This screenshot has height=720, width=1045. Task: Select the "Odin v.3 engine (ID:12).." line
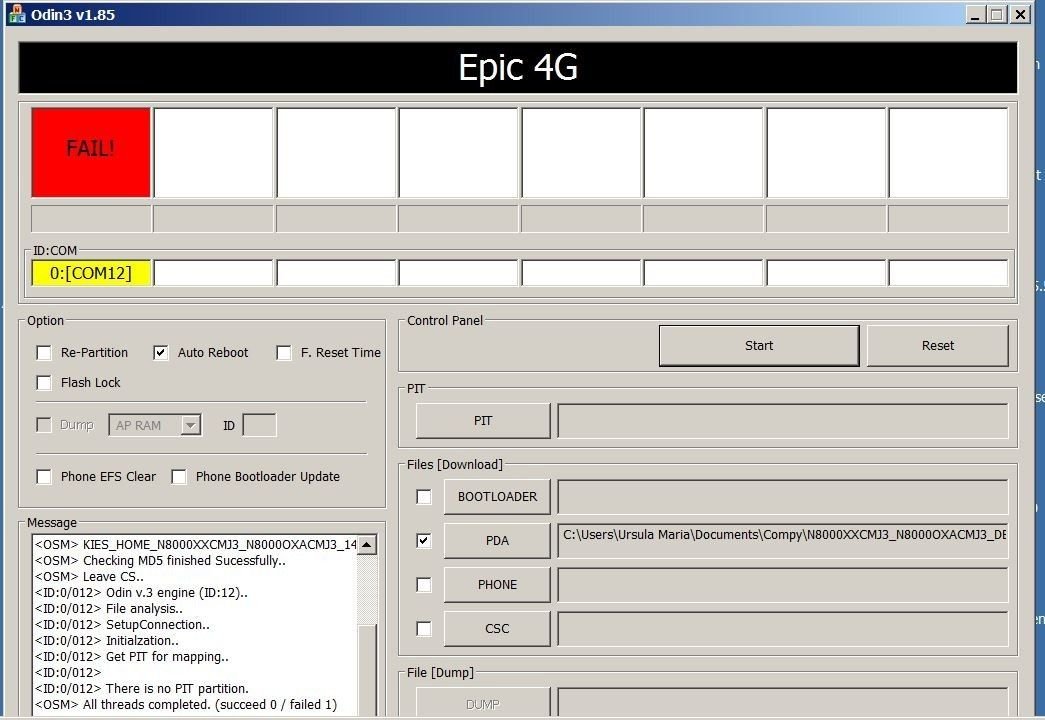(141, 593)
